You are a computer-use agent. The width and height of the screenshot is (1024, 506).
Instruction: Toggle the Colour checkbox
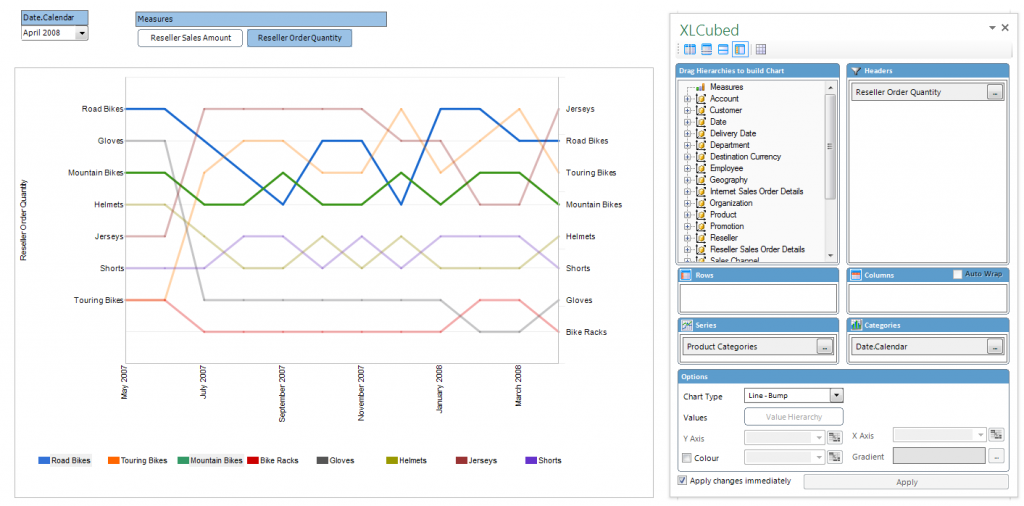[687, 458]
